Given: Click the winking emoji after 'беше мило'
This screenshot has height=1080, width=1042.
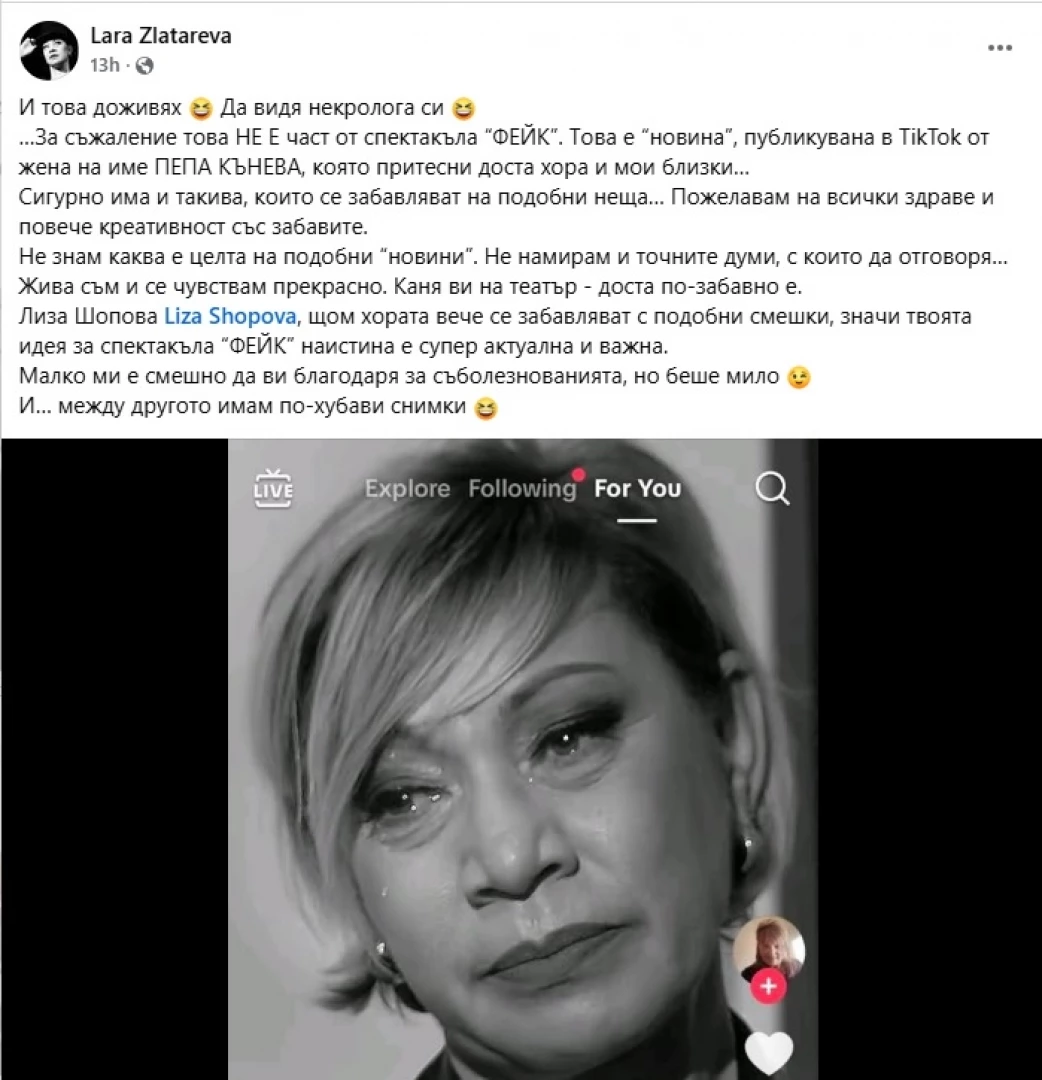Looking at the screenshot, I should click(798, 377).
